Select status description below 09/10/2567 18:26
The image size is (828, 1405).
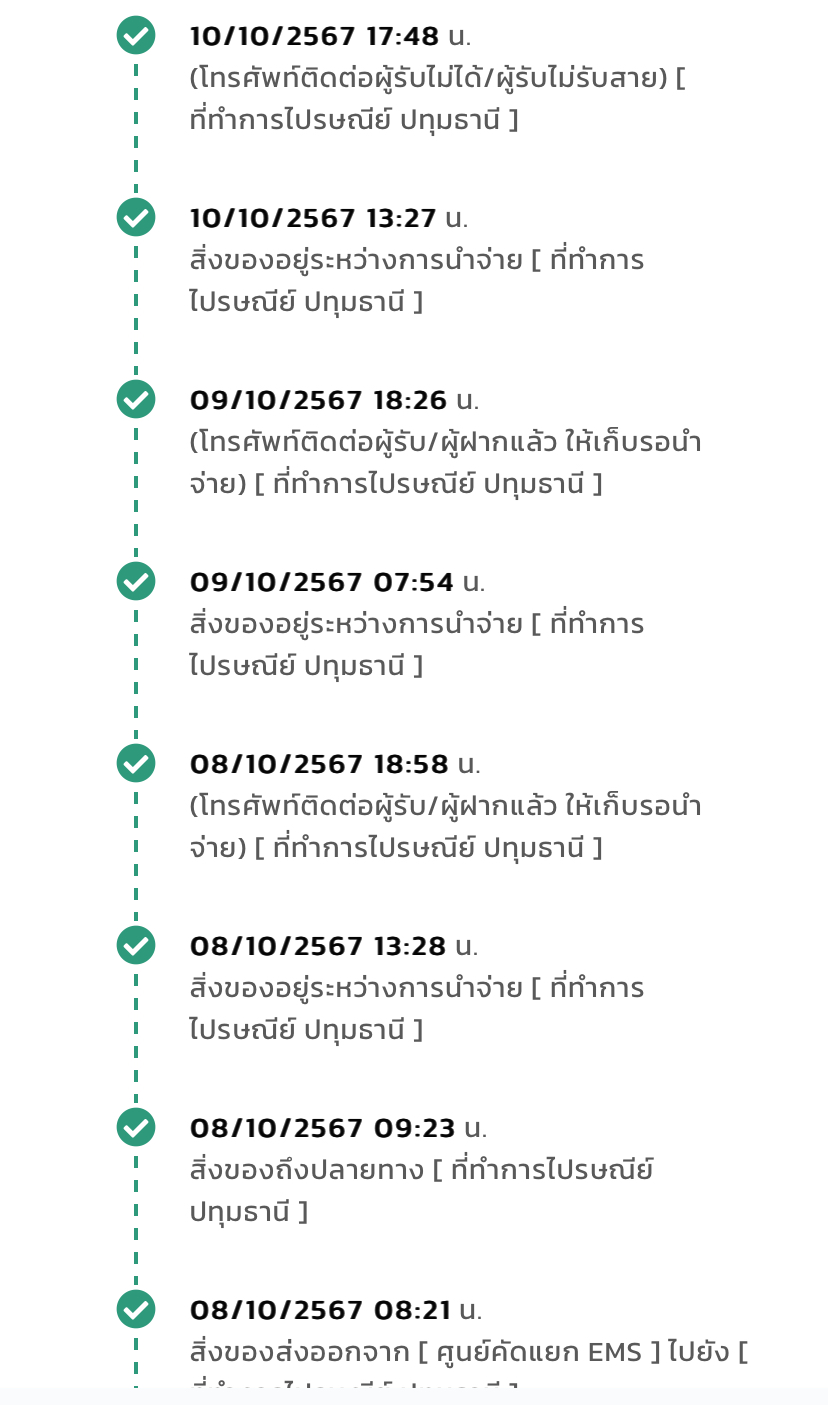point(445,463)
